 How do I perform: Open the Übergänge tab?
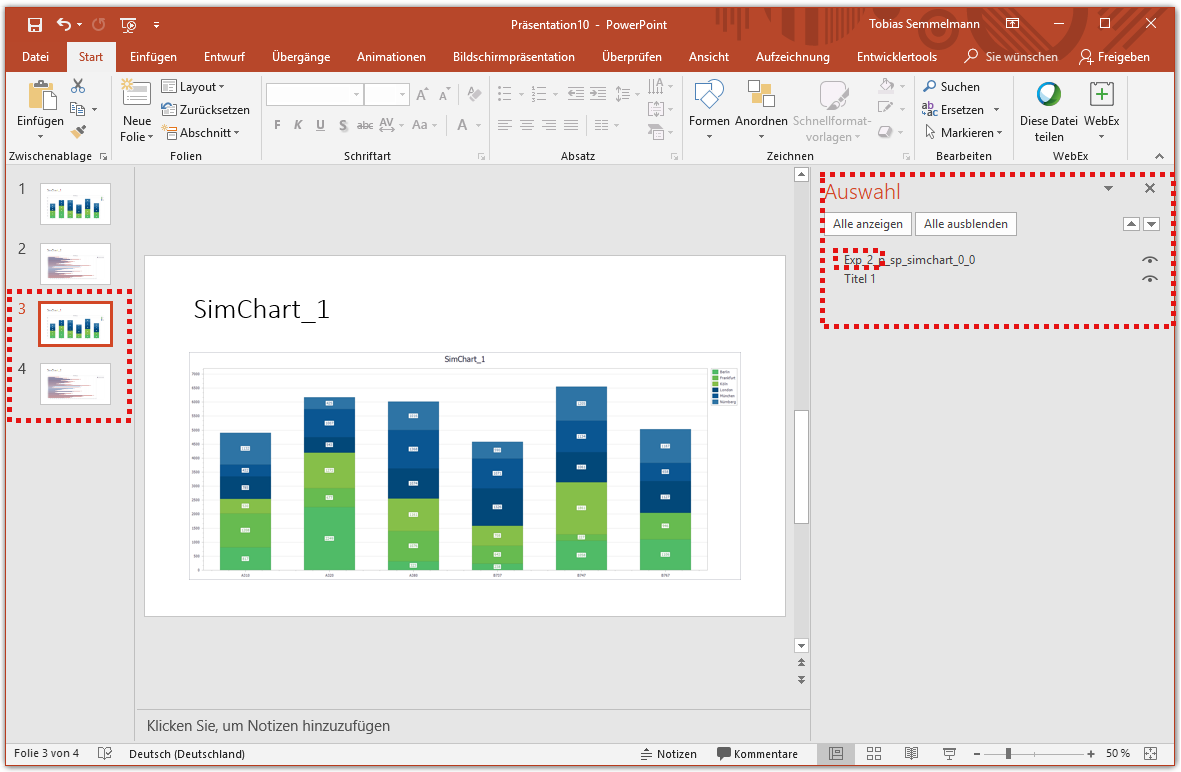[301, 56]
